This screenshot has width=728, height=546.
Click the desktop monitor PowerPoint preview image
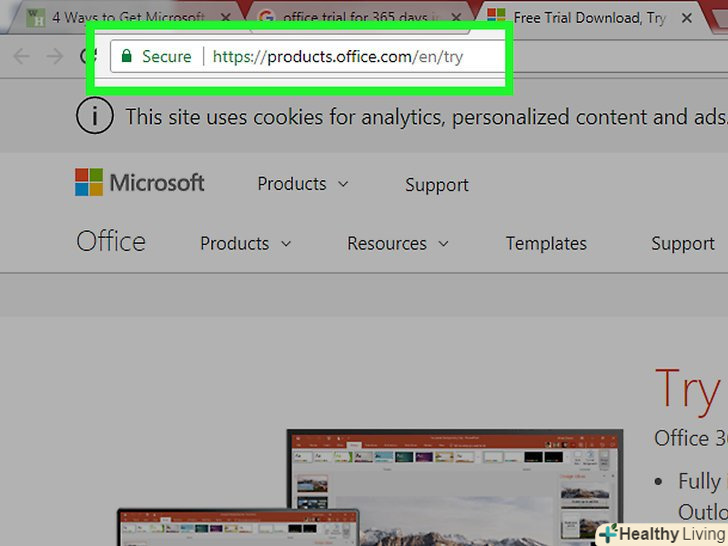coord(455,488)
